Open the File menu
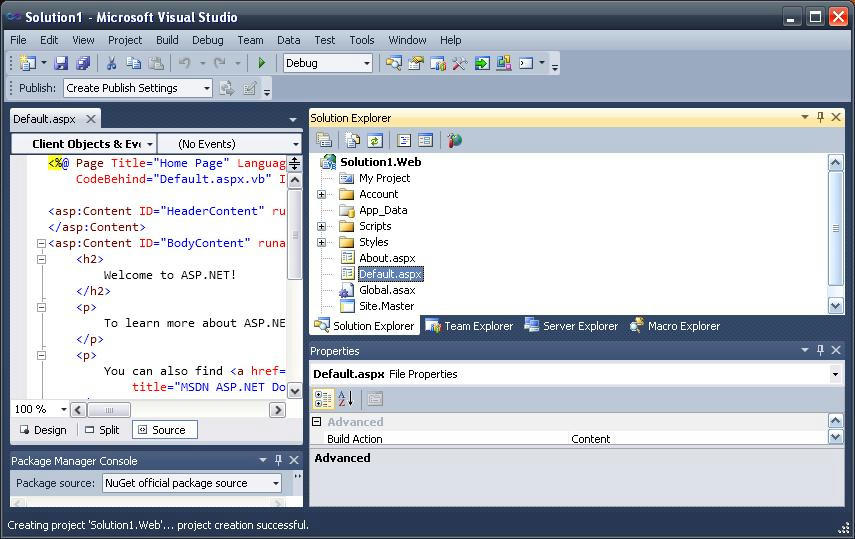The image size is (855, 539). tap(18, 40)
